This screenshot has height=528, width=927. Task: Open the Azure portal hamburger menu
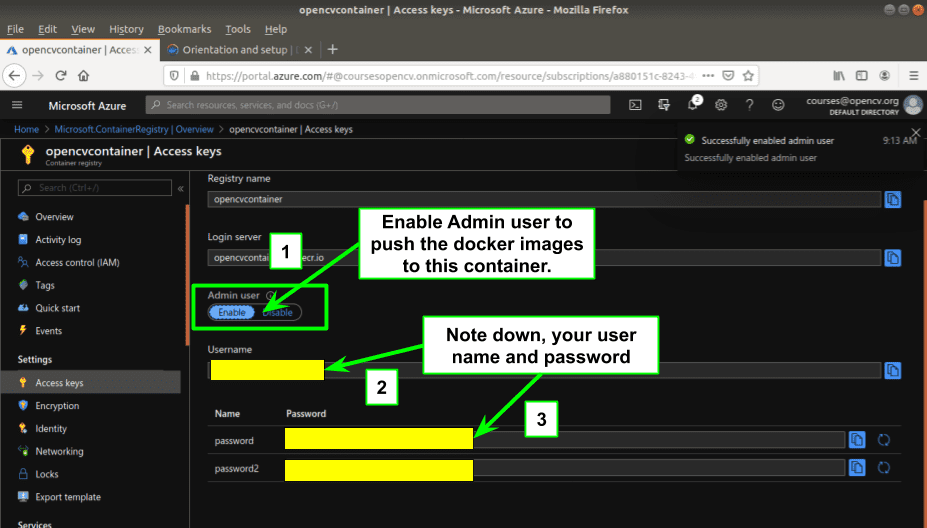tap(17, 105)
